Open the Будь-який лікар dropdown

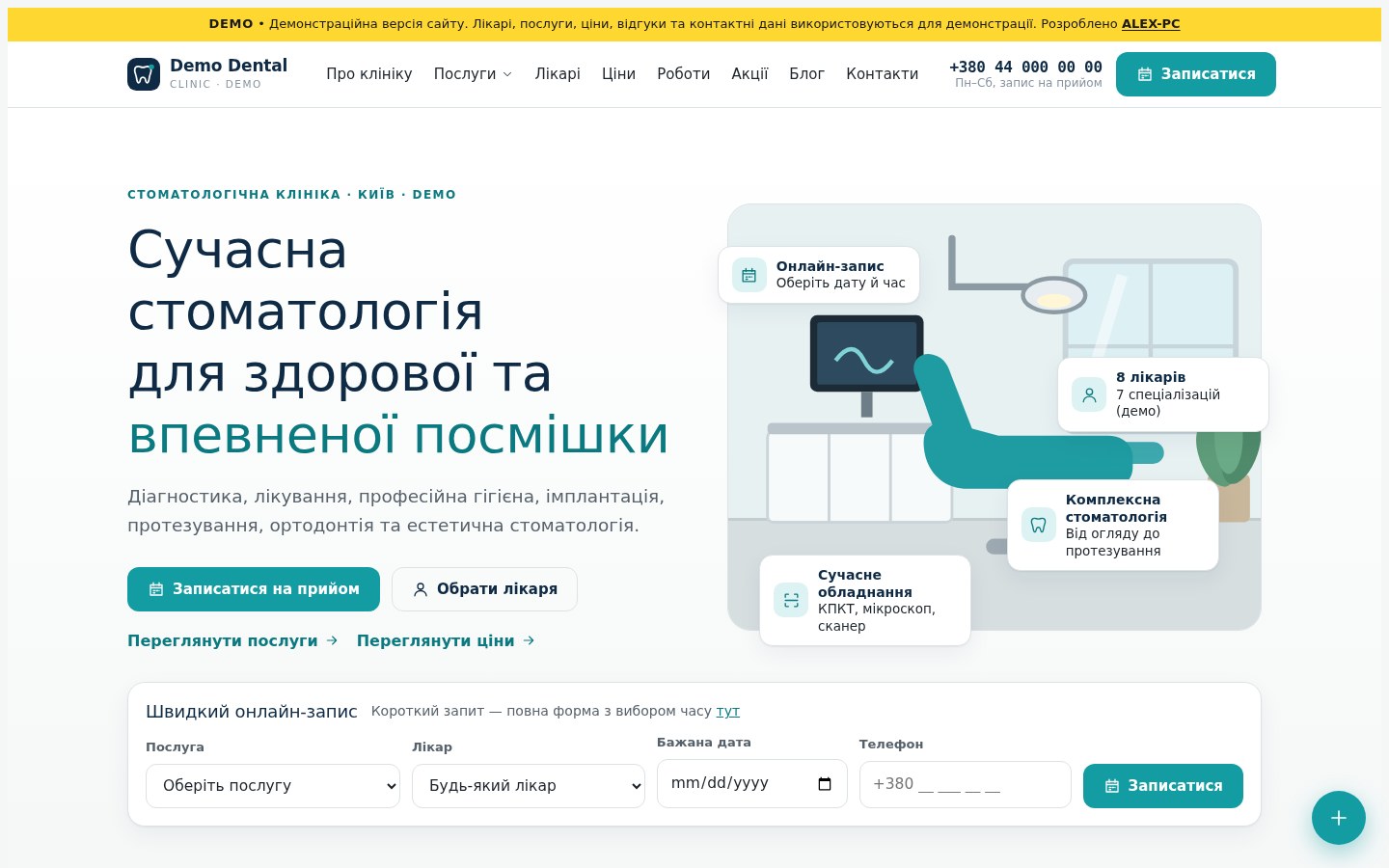pos(529,786)
